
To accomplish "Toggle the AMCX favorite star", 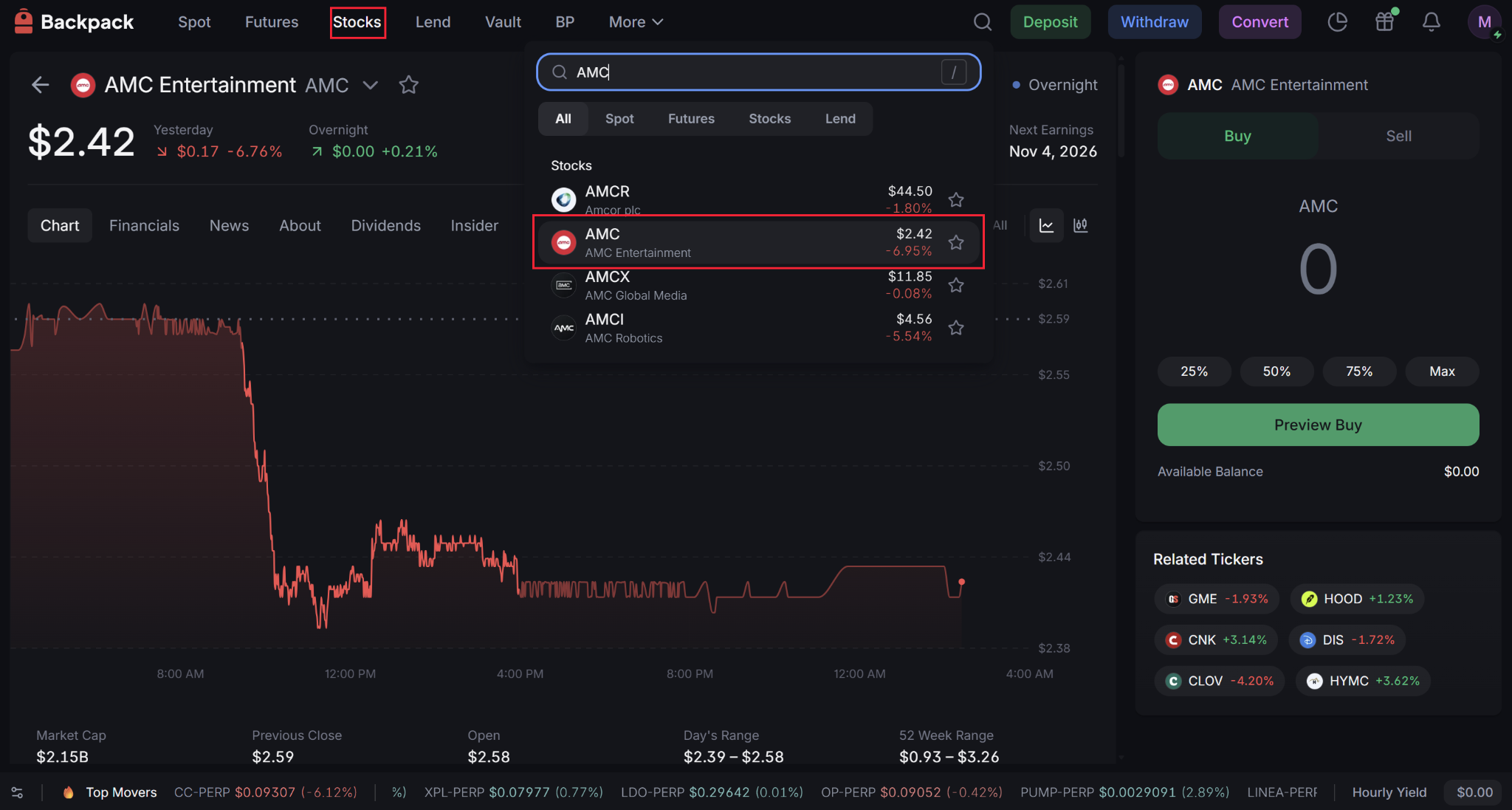I will pyautogui.click(x=956, y=285).
